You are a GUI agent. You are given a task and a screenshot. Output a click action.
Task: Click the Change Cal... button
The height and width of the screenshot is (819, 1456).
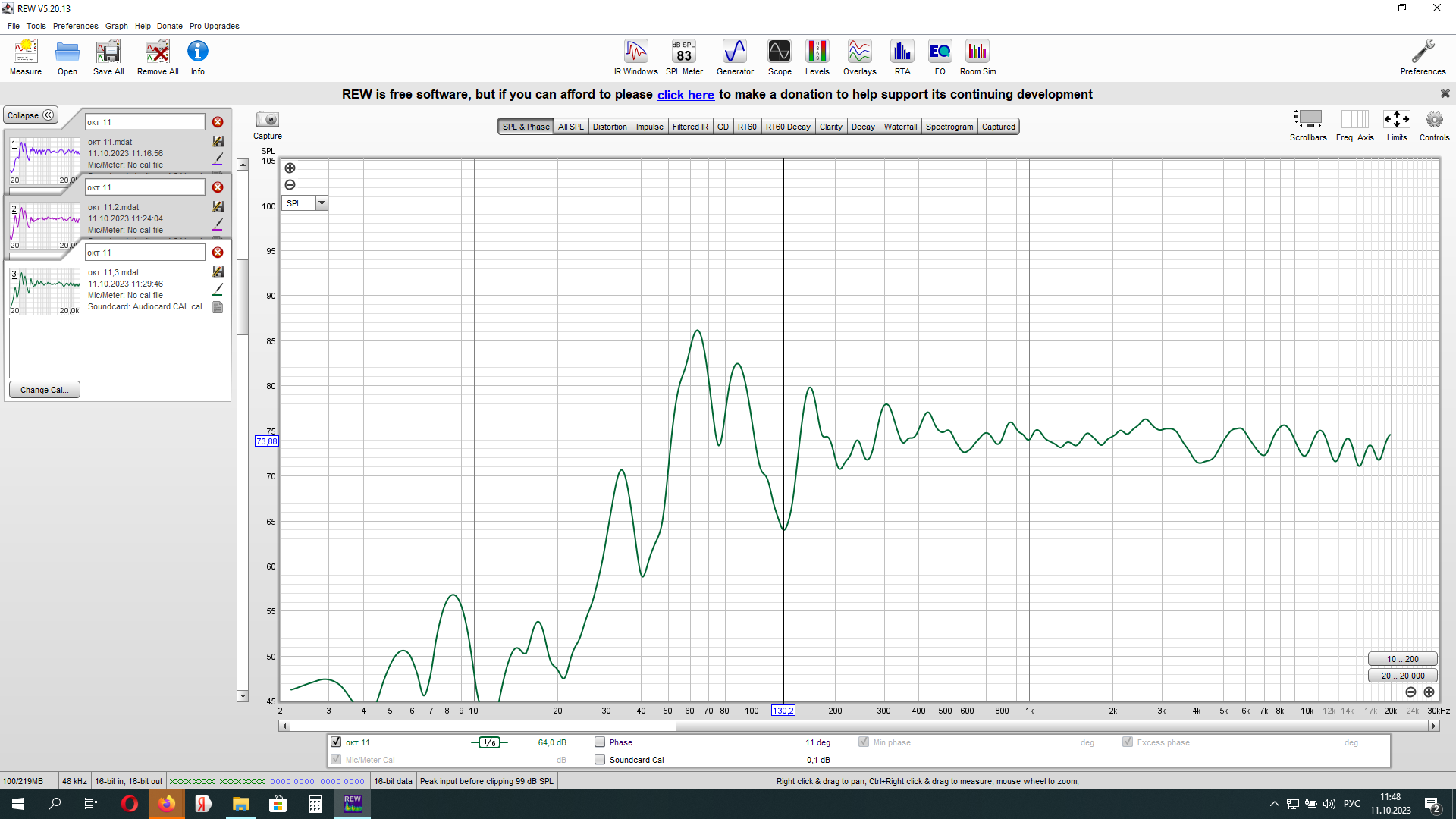coord(45,390)
